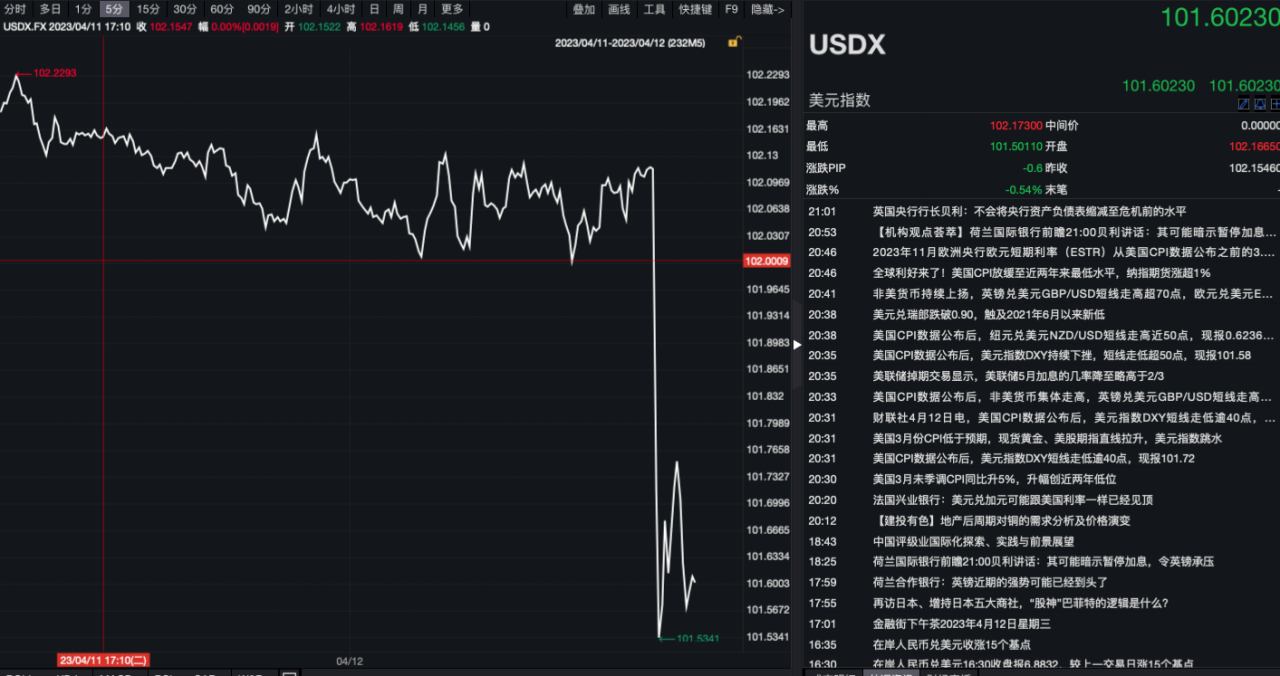Click the lock icon on the chart

point(734,42)
